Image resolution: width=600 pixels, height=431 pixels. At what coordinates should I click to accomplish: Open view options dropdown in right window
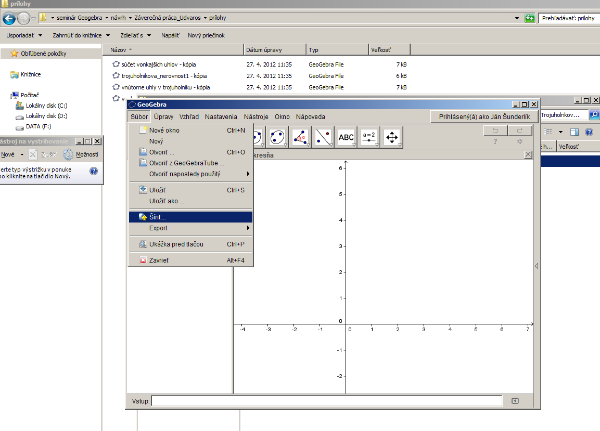[x=560, y=132]
